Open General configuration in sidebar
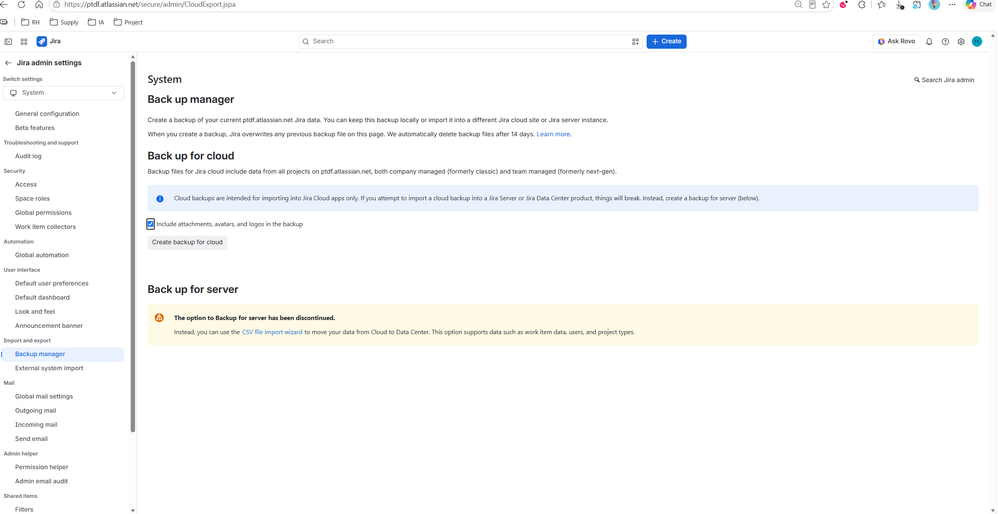Image resolution: width=998 pixels, height=514 pixels. tap(47, 114)
